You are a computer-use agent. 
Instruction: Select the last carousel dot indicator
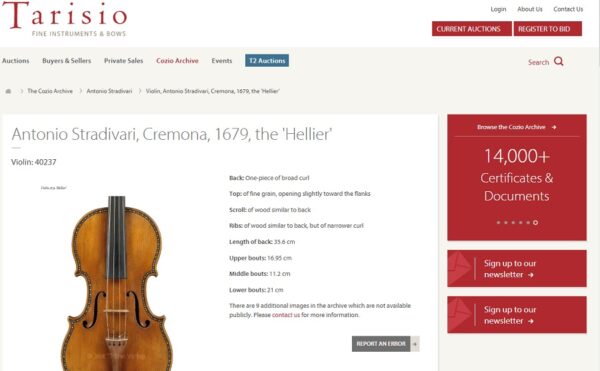pyautogui.click(x=535, y=222)
